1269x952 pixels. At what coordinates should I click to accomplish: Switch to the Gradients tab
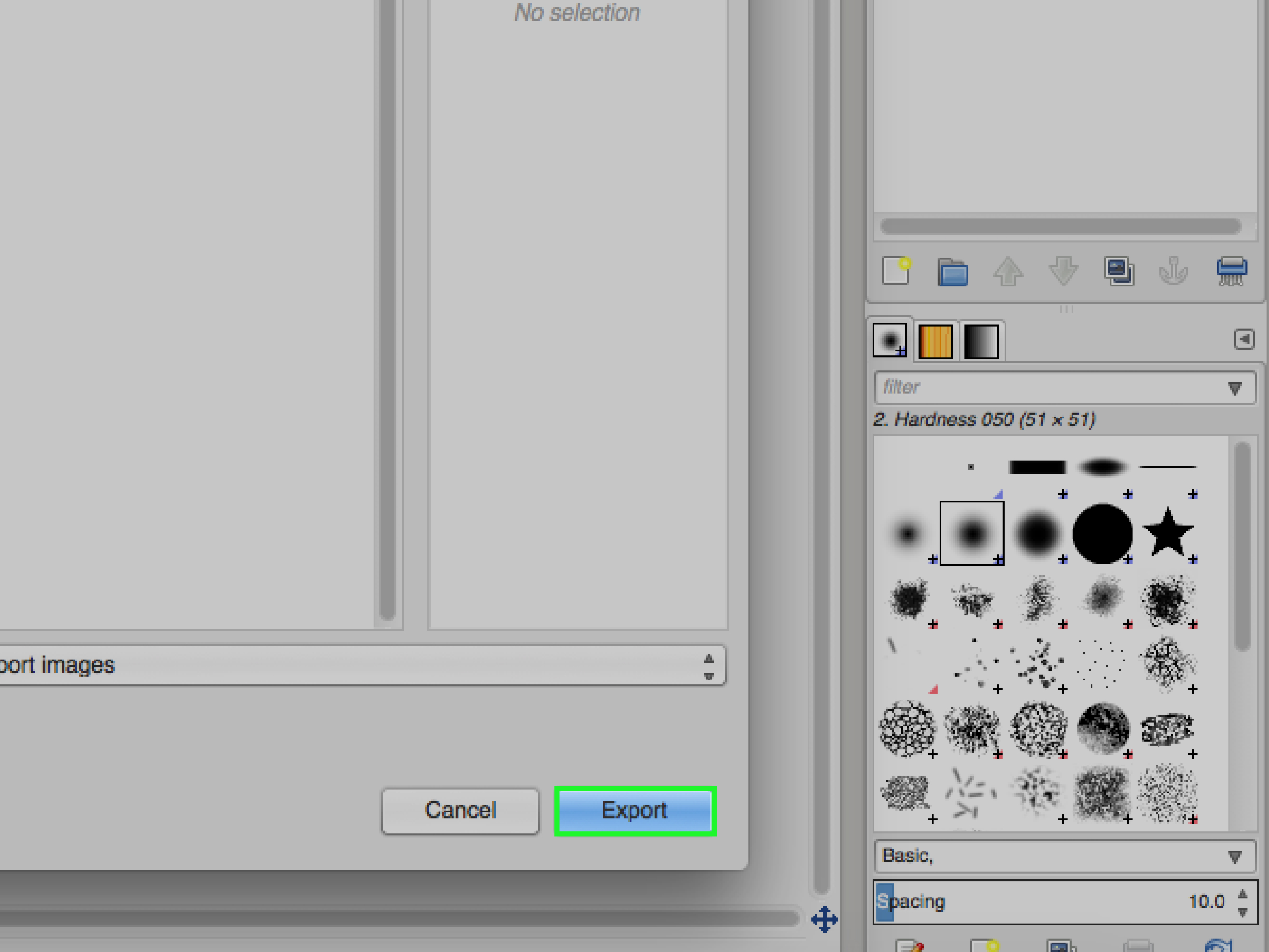(981, 342)
